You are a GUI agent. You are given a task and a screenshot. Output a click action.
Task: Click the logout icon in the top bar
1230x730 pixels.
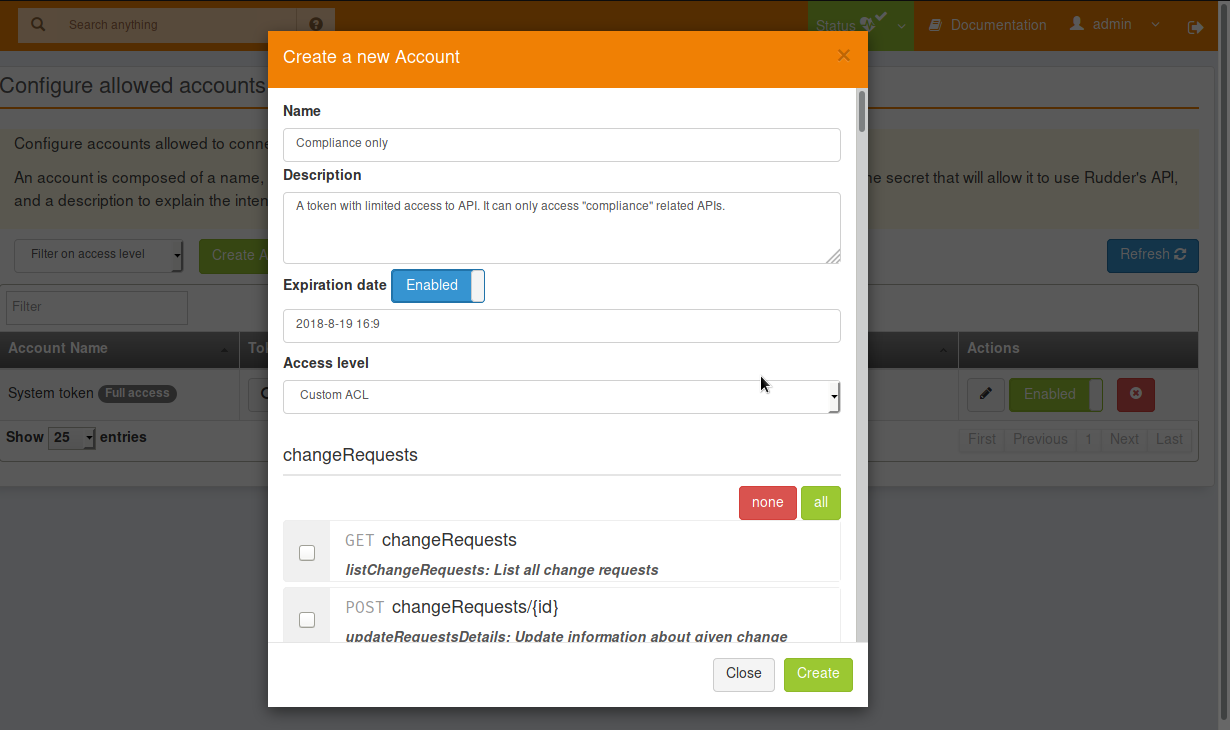pos(1196,26)
